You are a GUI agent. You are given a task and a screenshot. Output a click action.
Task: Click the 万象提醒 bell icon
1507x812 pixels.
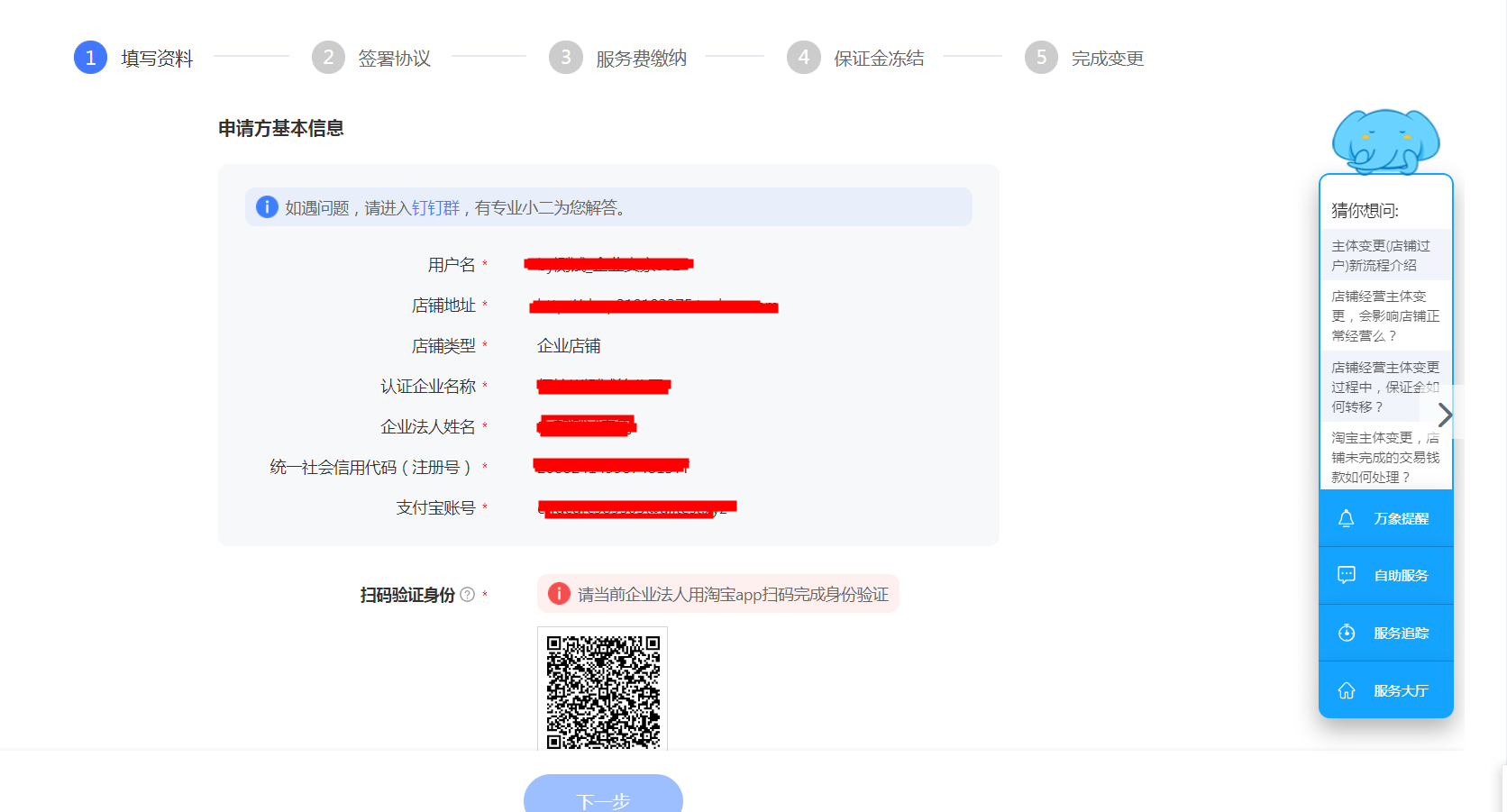(1346, 518)
